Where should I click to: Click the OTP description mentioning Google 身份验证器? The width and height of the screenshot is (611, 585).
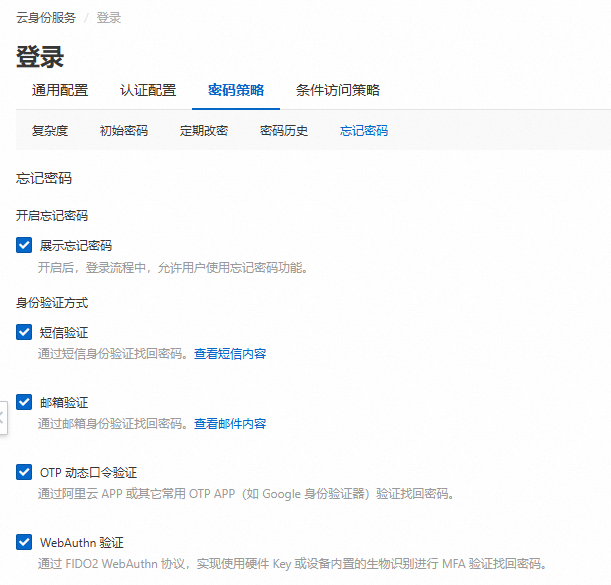[x=246, y=494]
